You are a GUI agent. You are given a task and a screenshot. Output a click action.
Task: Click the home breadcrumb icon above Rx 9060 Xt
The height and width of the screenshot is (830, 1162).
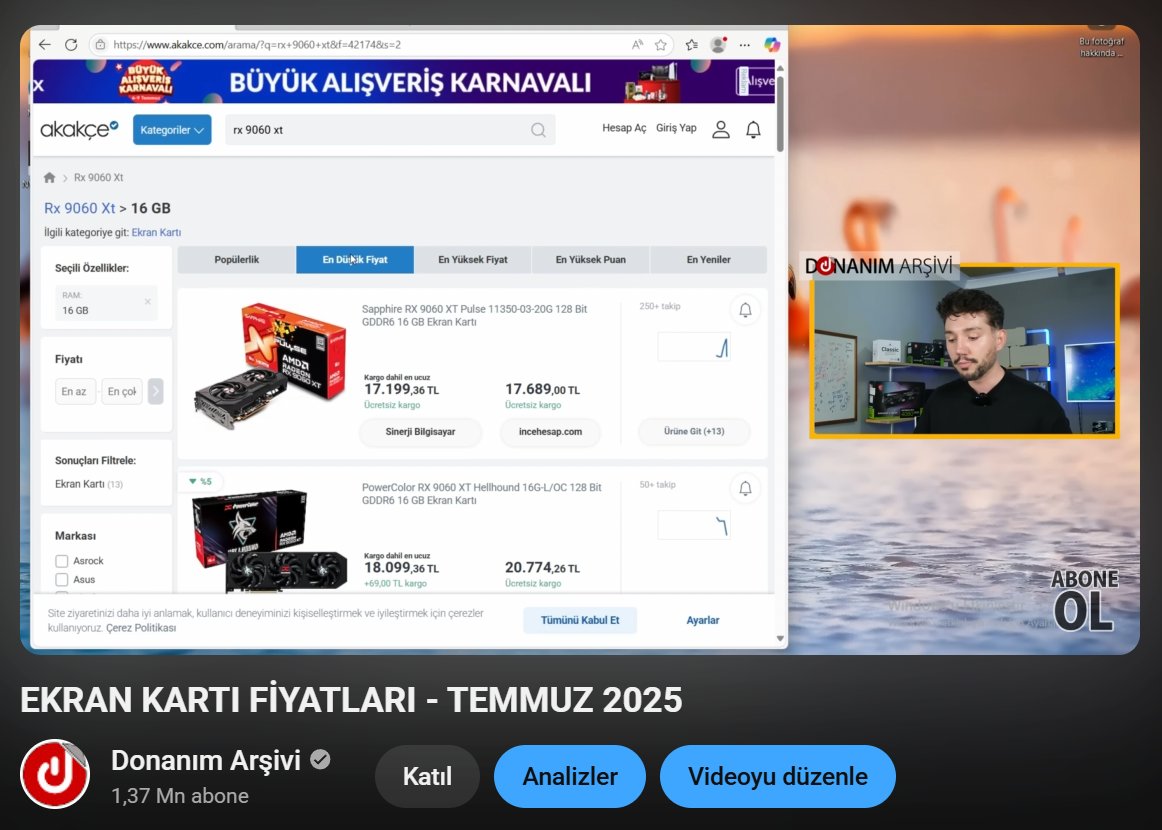coord(48,177)
